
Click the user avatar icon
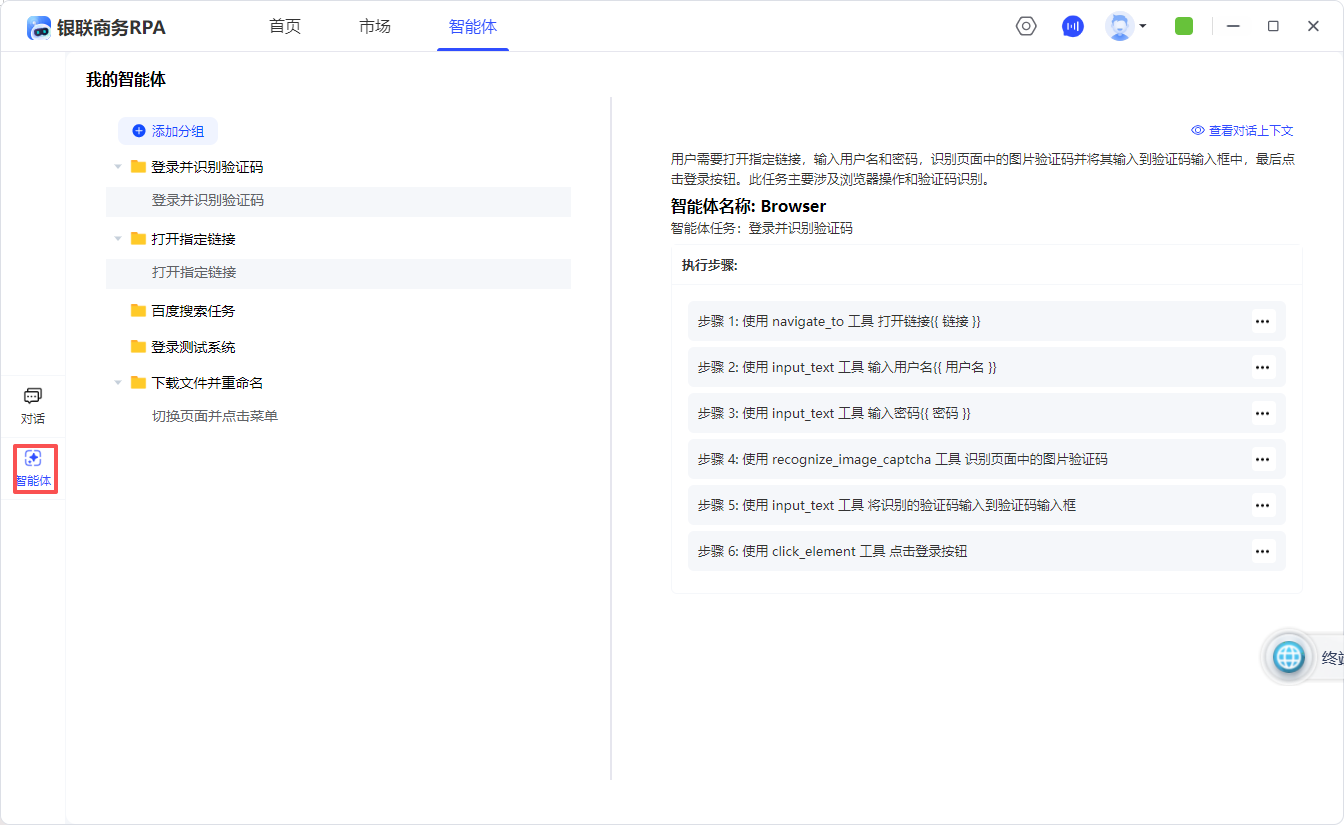1119,27
